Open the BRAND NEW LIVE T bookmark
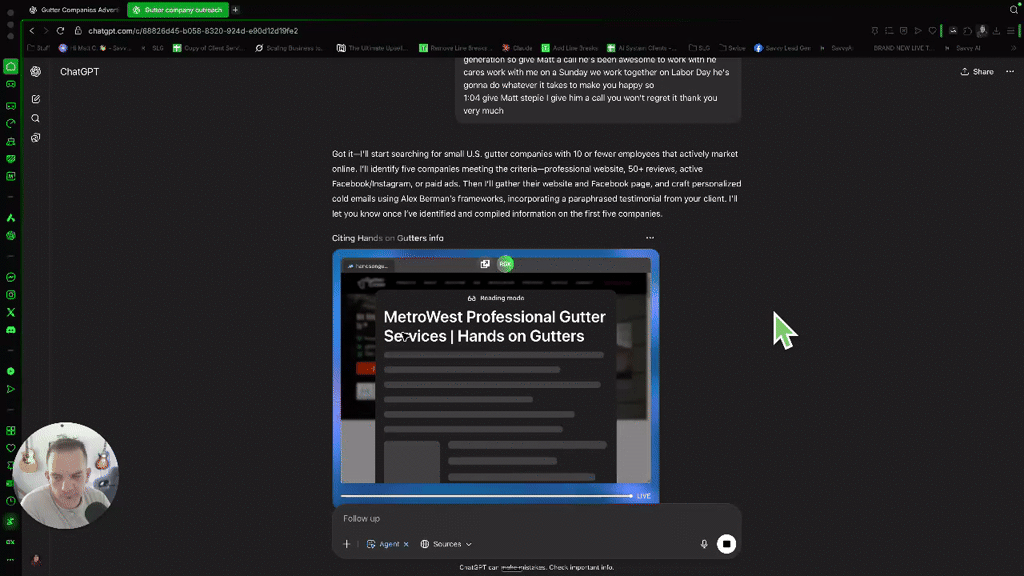This screenshot has height=576, width=1024. pyautogui.click(x=903, y=48)
